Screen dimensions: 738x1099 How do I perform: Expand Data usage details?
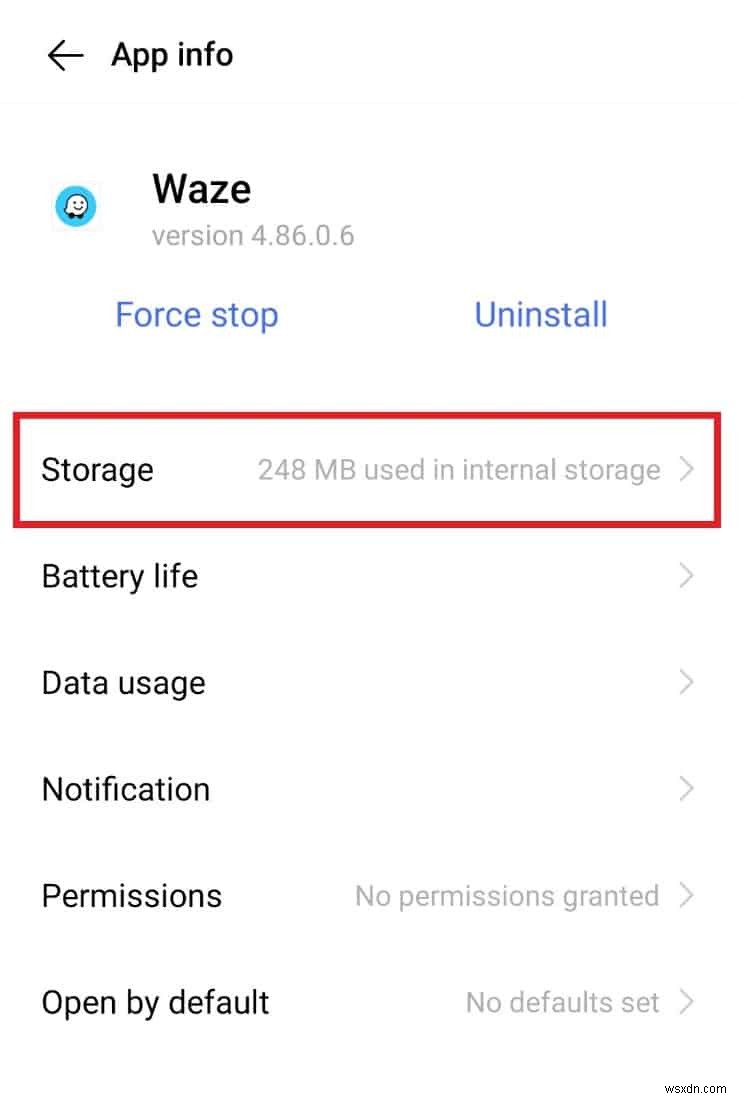click(x=686, y=682)
